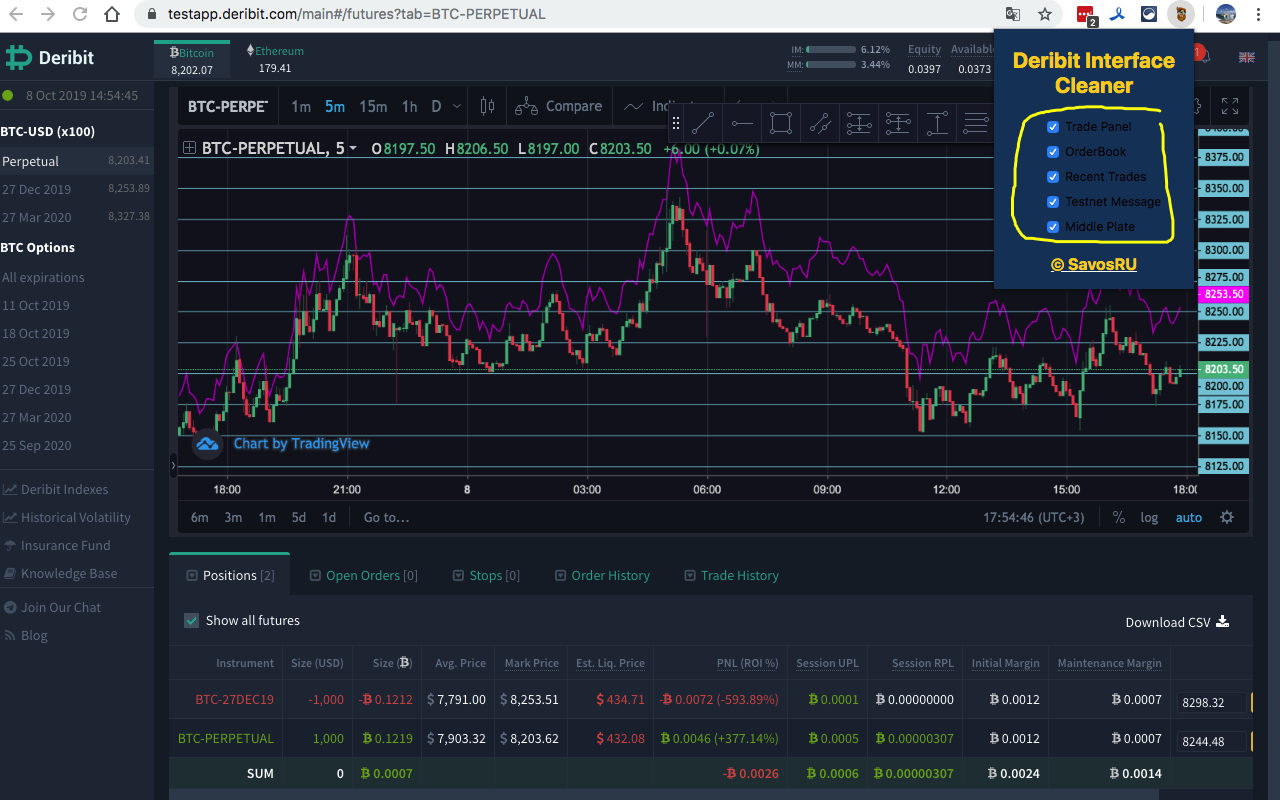Download positions CSV
Screen dimensions: 1280x800
pyautogui.click(x=1177, y=622)
